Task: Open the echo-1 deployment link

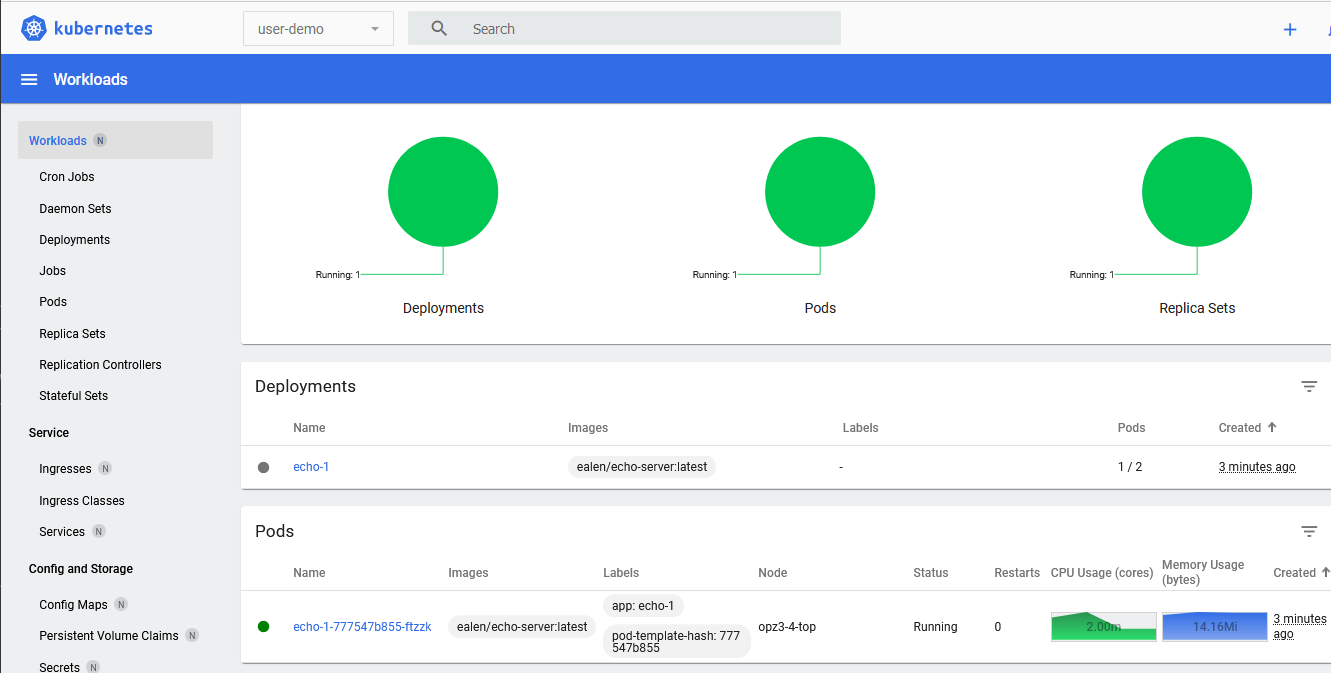Action: coord(311,467)
